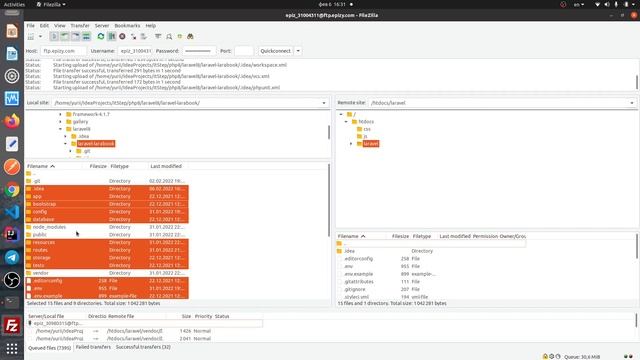This screenshot has width=640, height=360.
Task: Expand the remote laravel tree node
Action: pyautogui.click(x=351, y=144)
